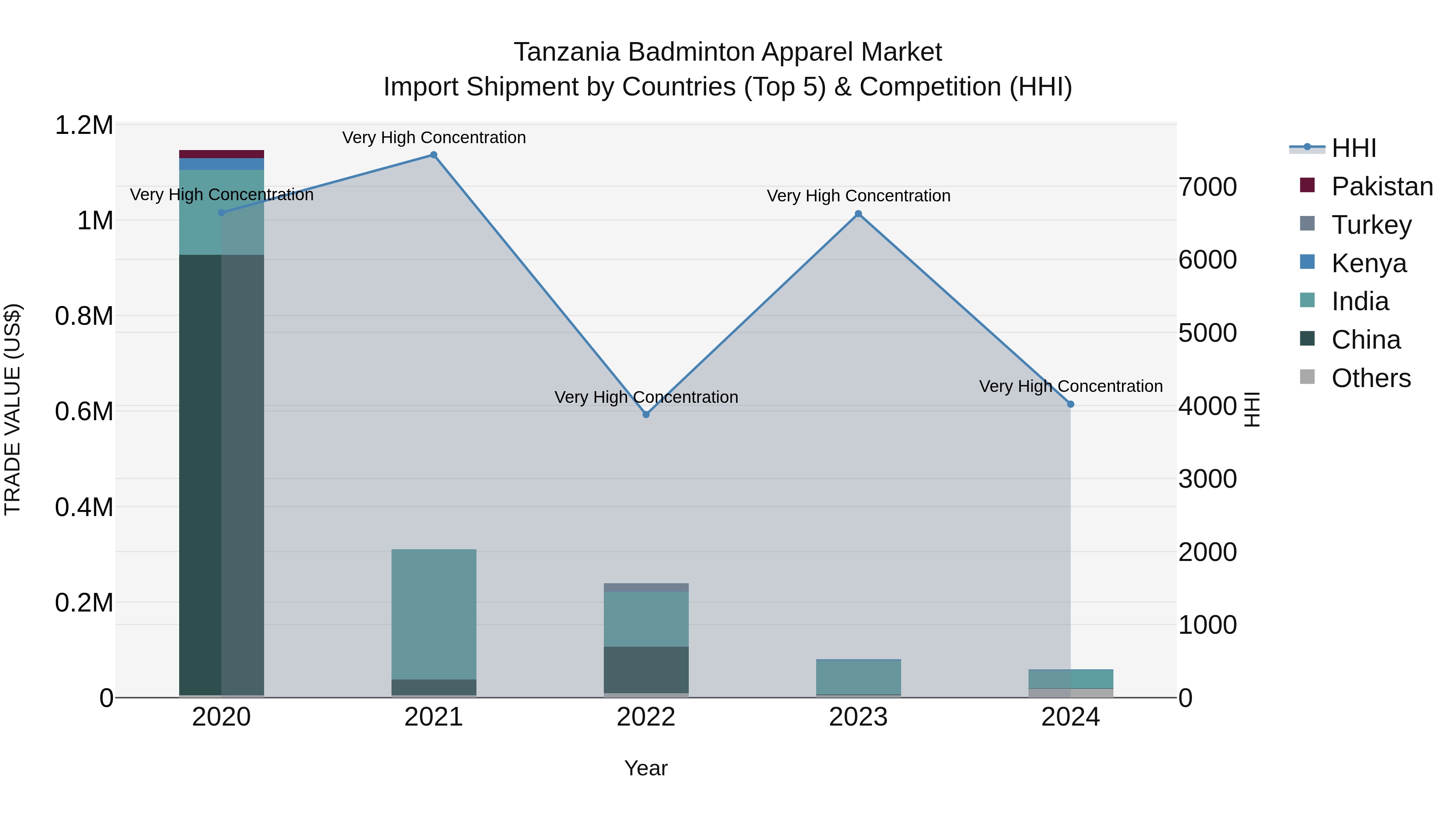Click the 3000 right axis tick

pos(1208,479)
